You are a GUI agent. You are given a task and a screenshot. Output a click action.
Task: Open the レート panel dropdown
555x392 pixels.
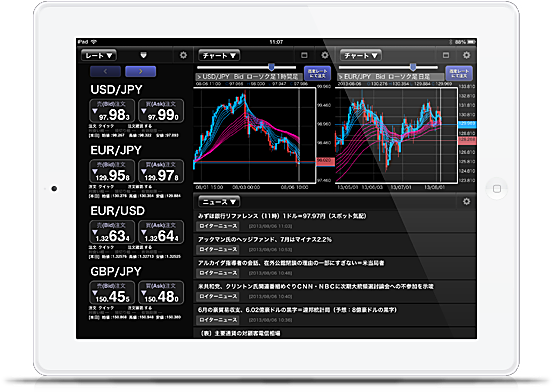pos(99,55)
